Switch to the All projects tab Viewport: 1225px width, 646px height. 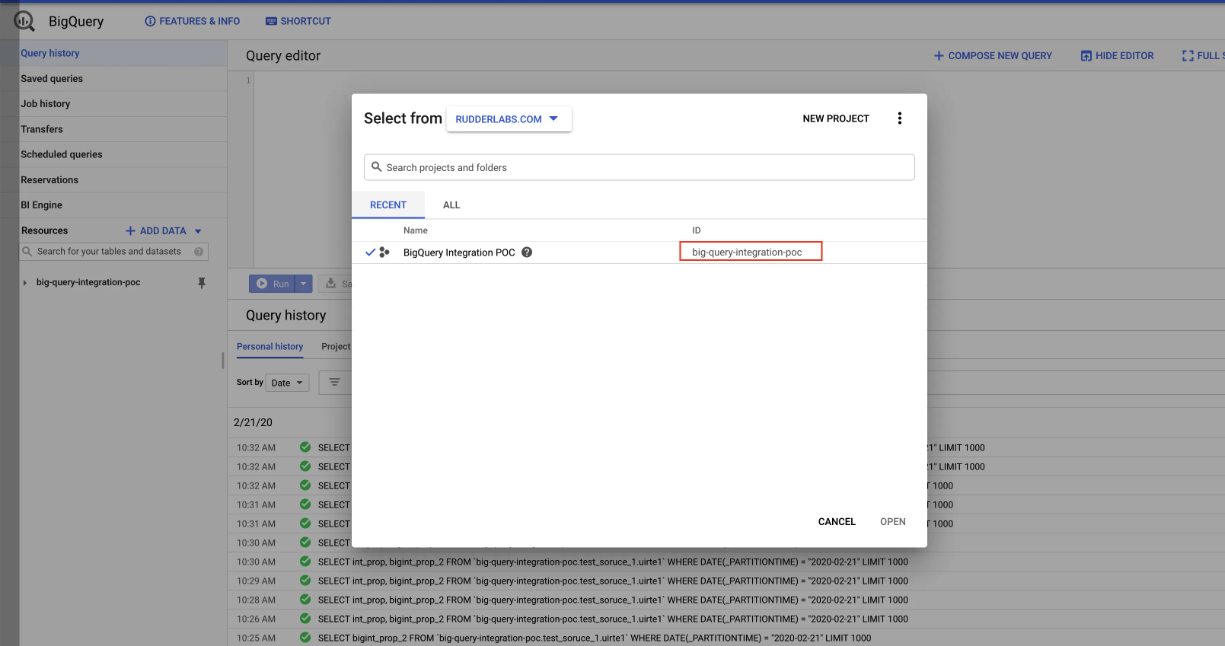(x=452, y=205)
